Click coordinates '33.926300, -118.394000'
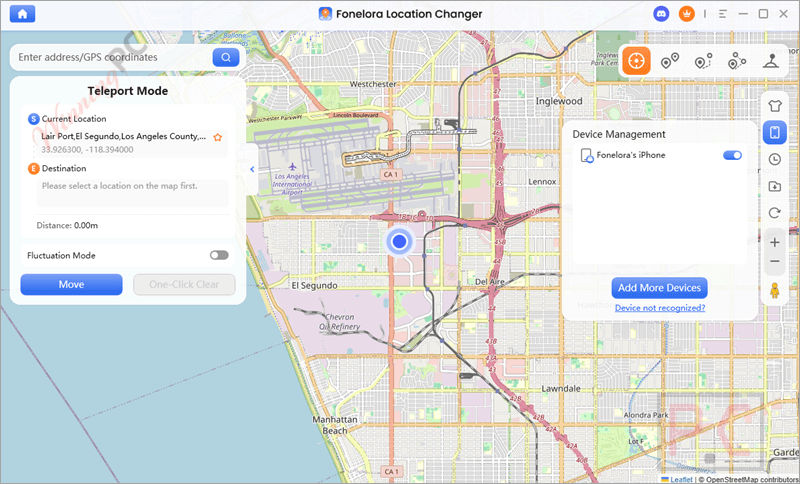Viewport: 800px width, 484px height. 87,149
